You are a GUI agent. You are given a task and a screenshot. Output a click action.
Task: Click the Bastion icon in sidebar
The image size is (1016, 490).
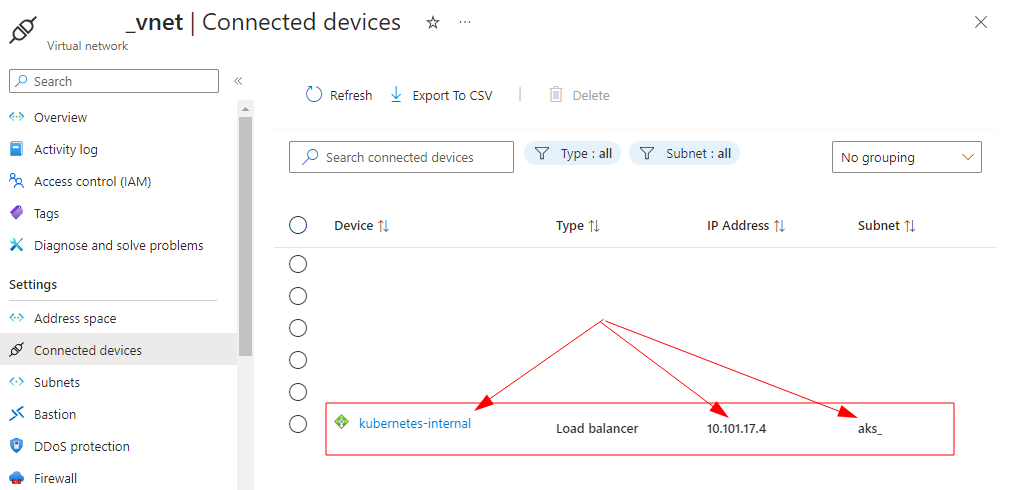point(16,414)
